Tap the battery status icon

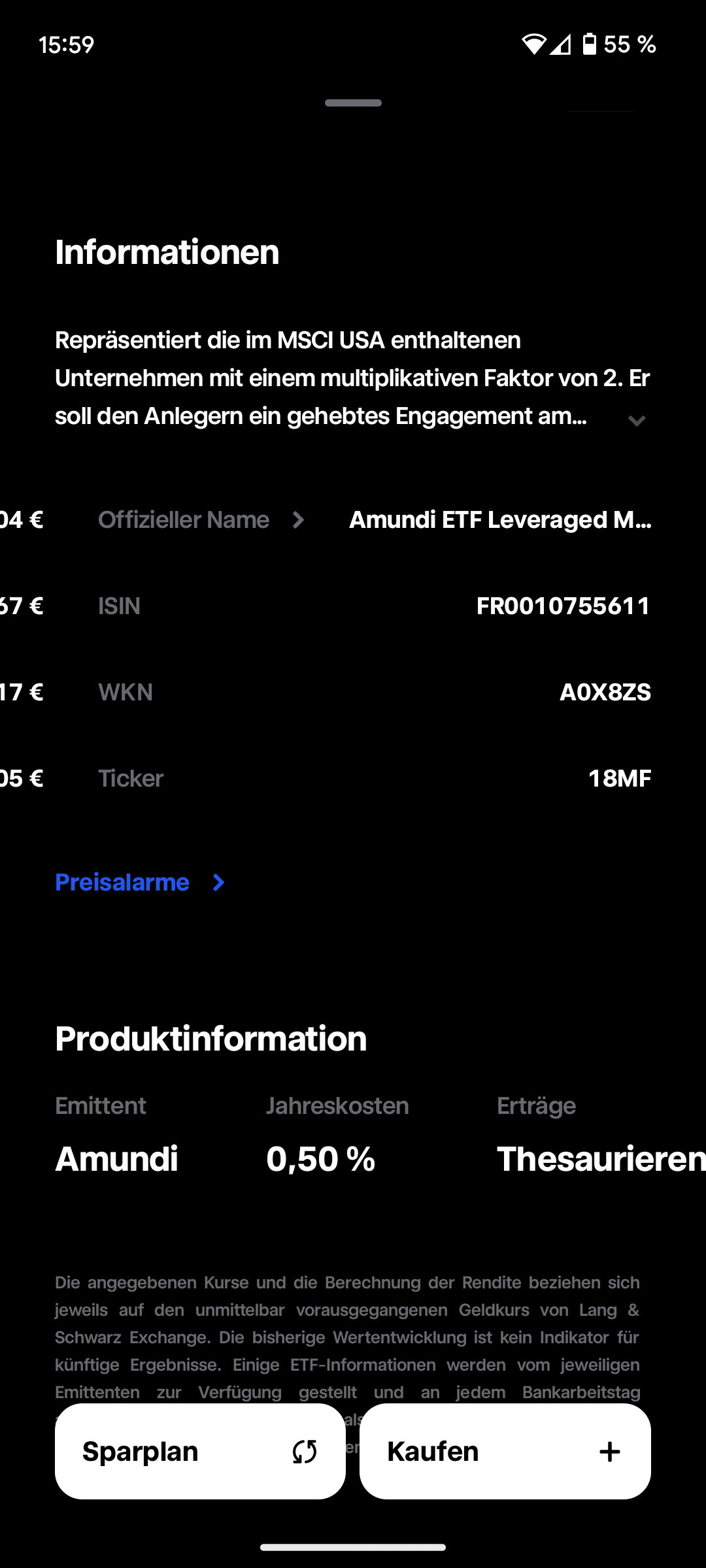pyautogui.click(x=589, y=44)
